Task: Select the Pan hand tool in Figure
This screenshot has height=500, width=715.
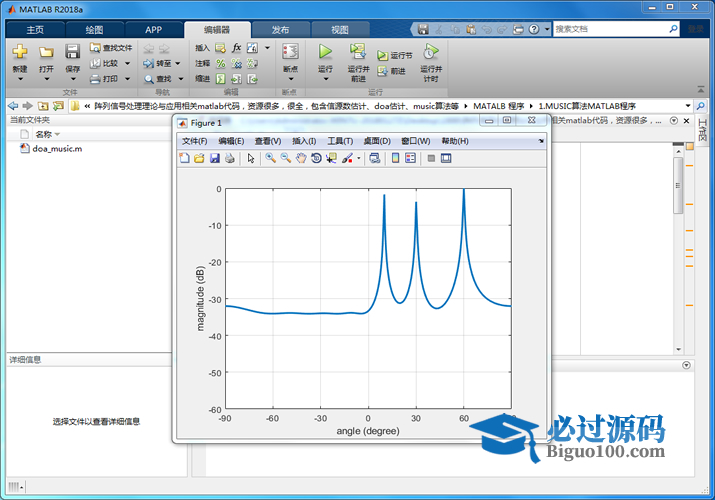Action: (301, 158)
